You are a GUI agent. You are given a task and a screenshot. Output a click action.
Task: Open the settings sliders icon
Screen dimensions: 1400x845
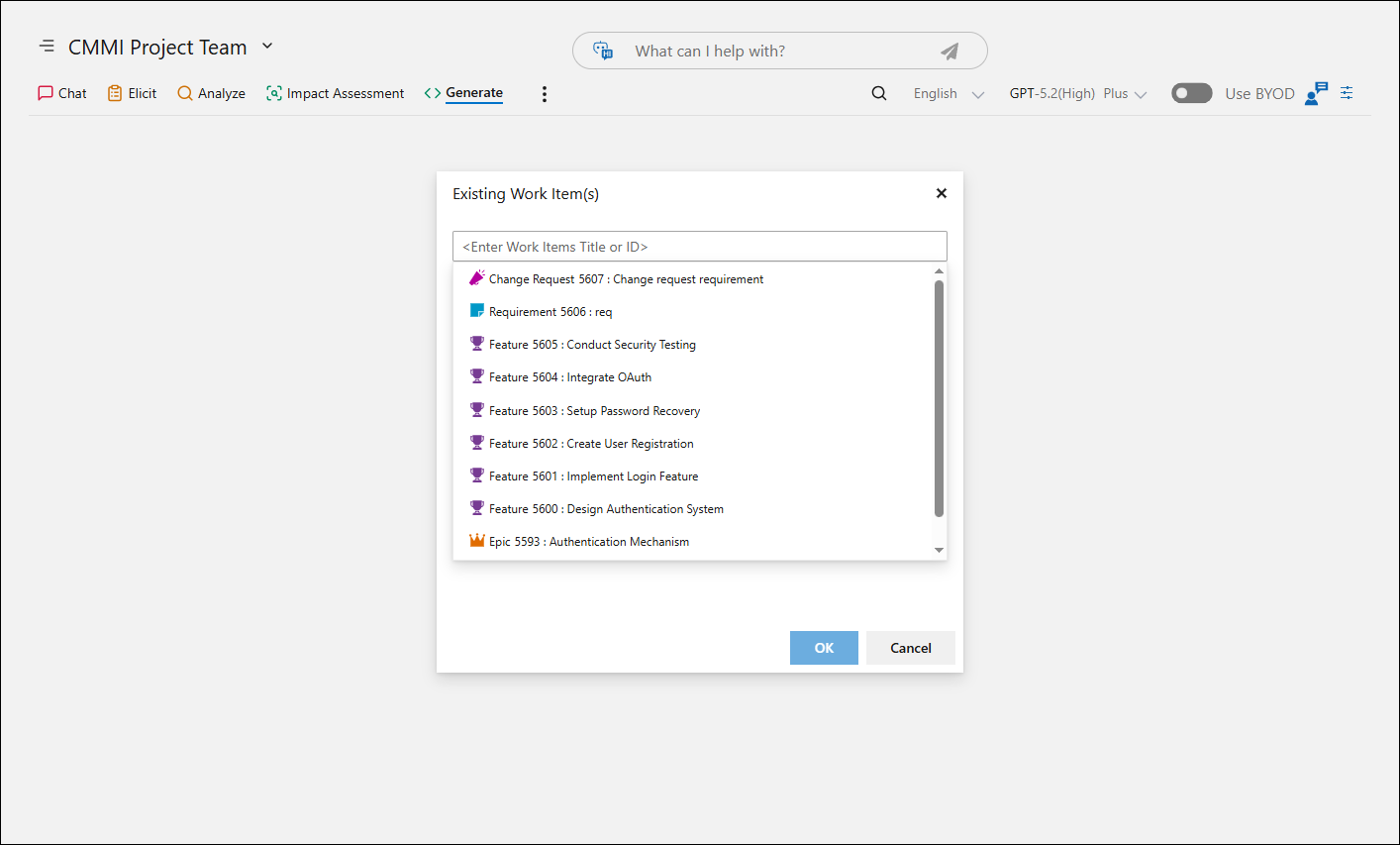pyautogui.click(x=1347, y=92)
